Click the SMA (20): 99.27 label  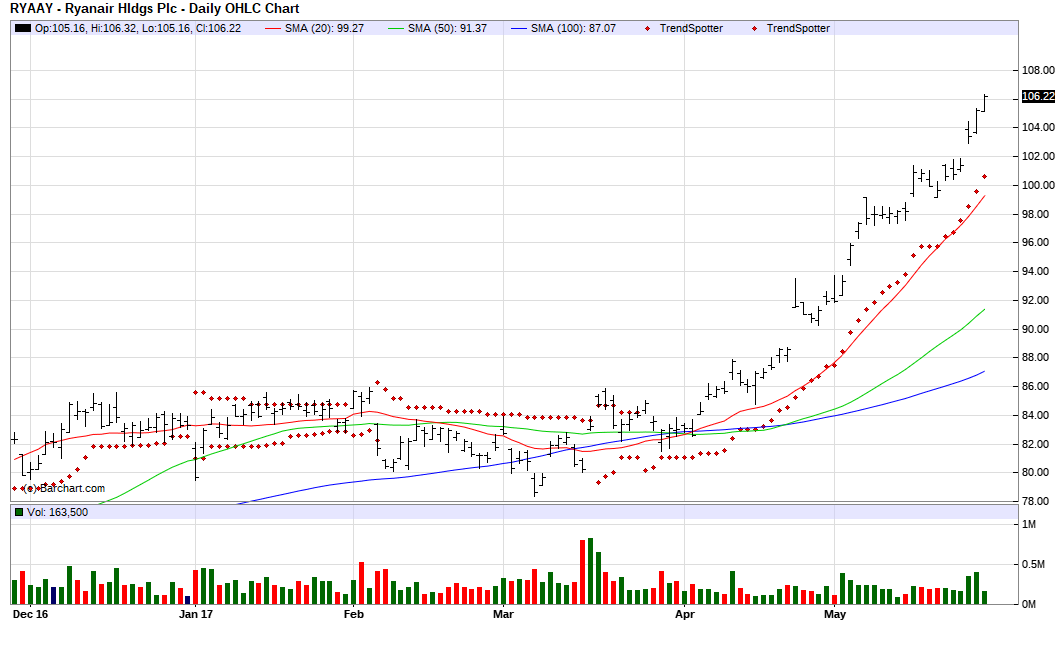[x=324, y=28]
